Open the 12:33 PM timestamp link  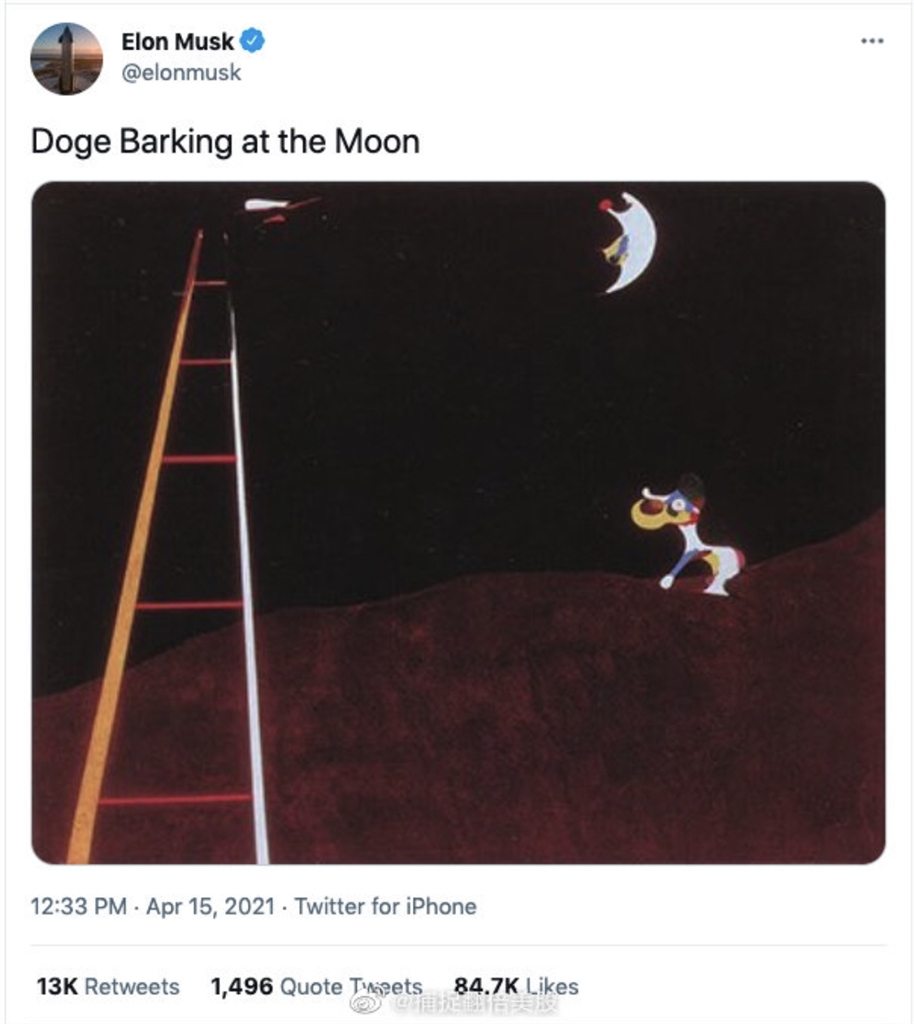point(78,906)
